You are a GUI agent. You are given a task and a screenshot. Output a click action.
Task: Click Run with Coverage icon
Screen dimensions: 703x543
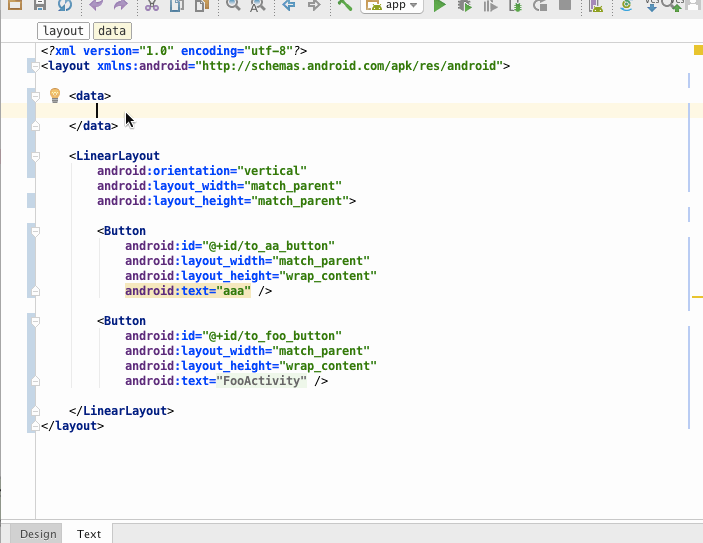490,5
